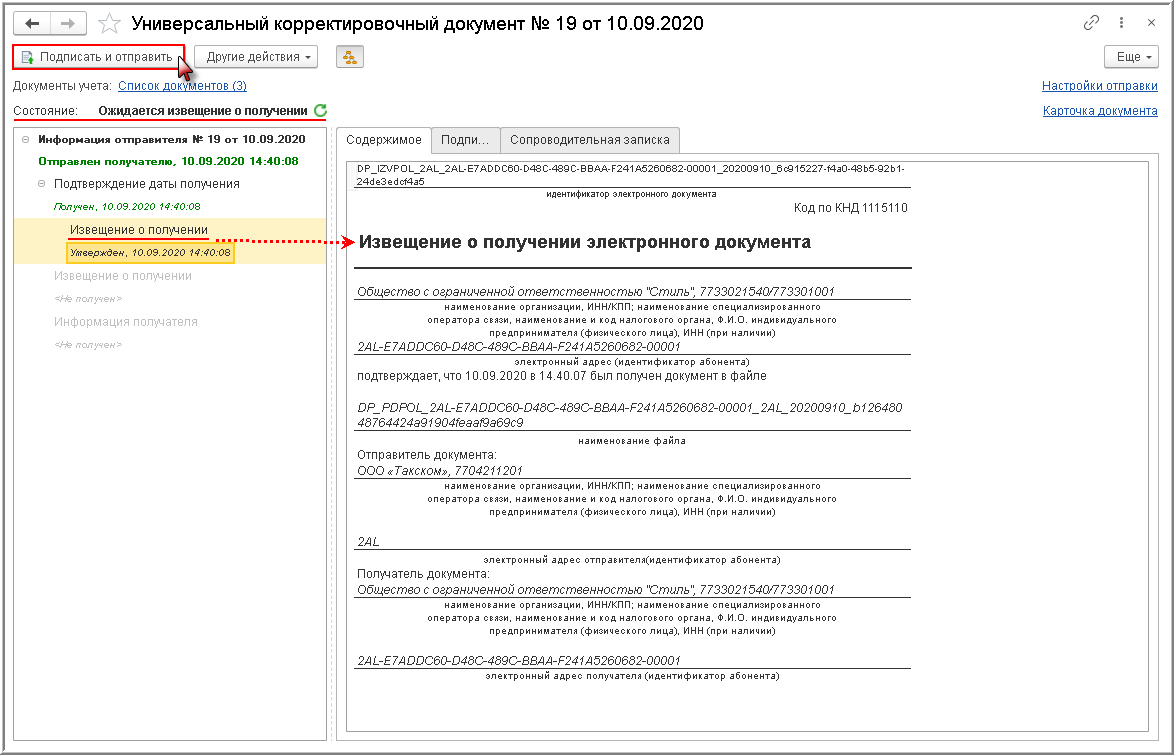Screen dimensions: 1174x755
Task: Click heading 'Извещение о получении электронного документа'
Action: click(x=585, y=242)
